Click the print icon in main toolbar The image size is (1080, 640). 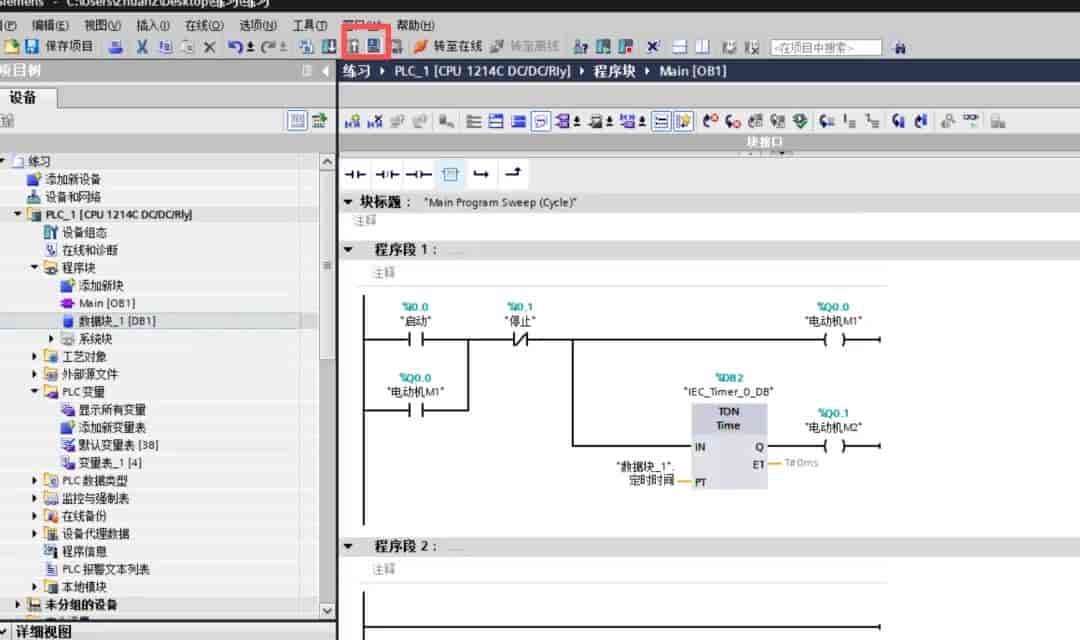116,47
